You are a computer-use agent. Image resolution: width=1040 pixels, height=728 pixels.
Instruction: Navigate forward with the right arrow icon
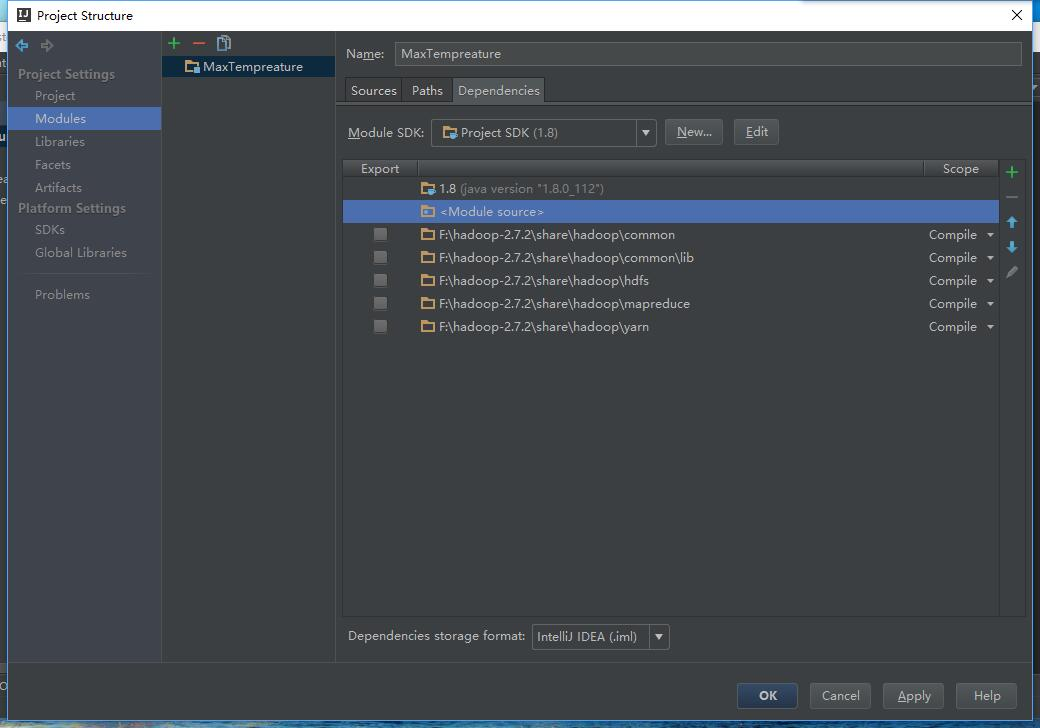tap(46, 45)
